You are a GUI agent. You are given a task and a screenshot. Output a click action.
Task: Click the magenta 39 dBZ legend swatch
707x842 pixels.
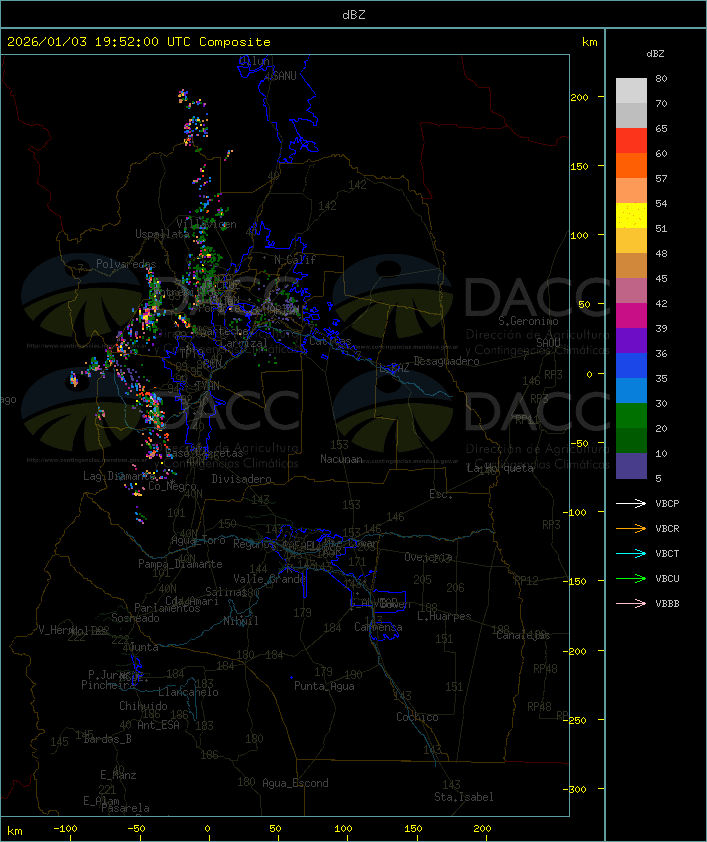click(631, 316)
